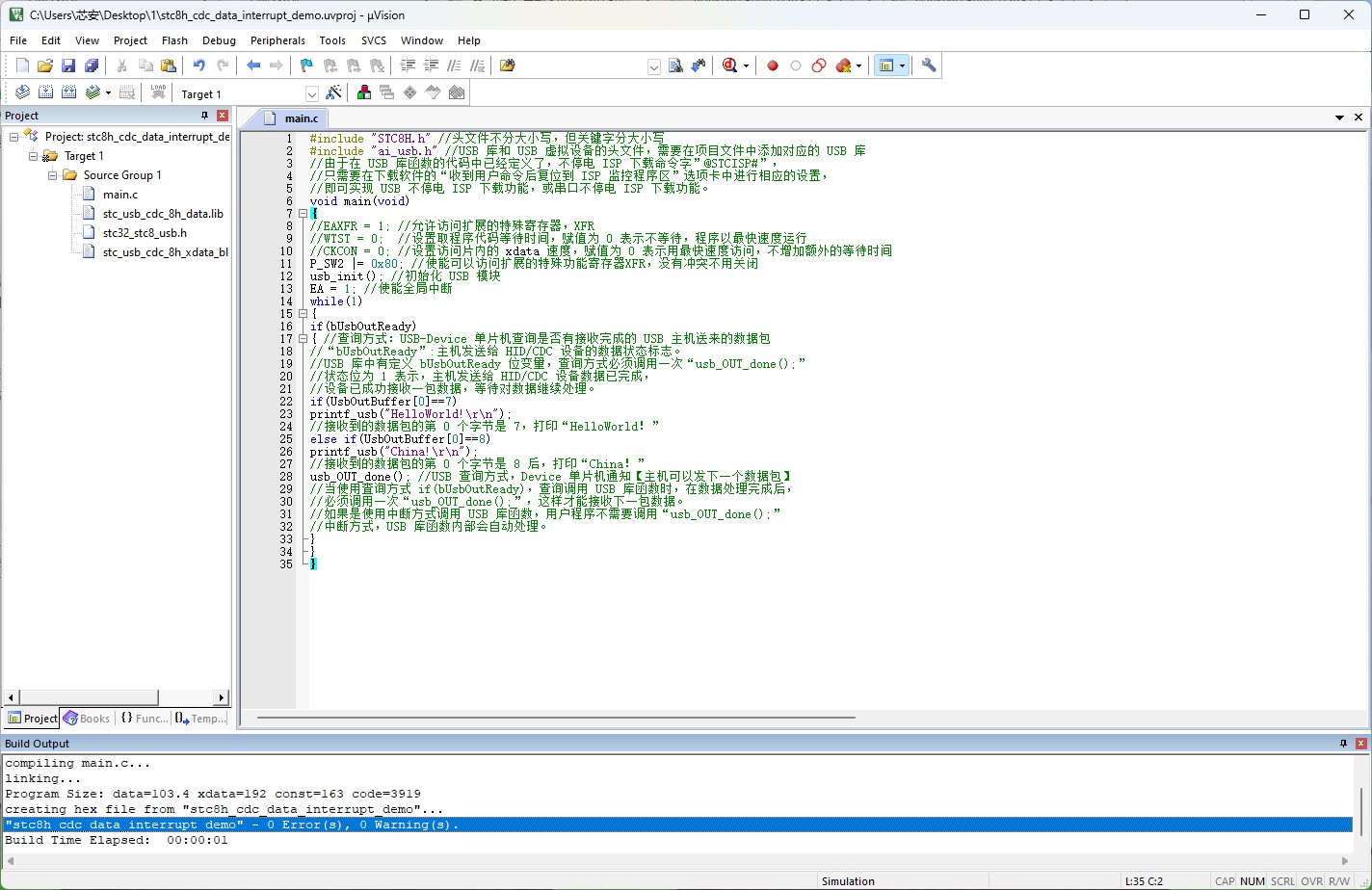Click the Find text document icon
Image resolution: width=1372 pixels, height=890 pixels.
[675, 65]
